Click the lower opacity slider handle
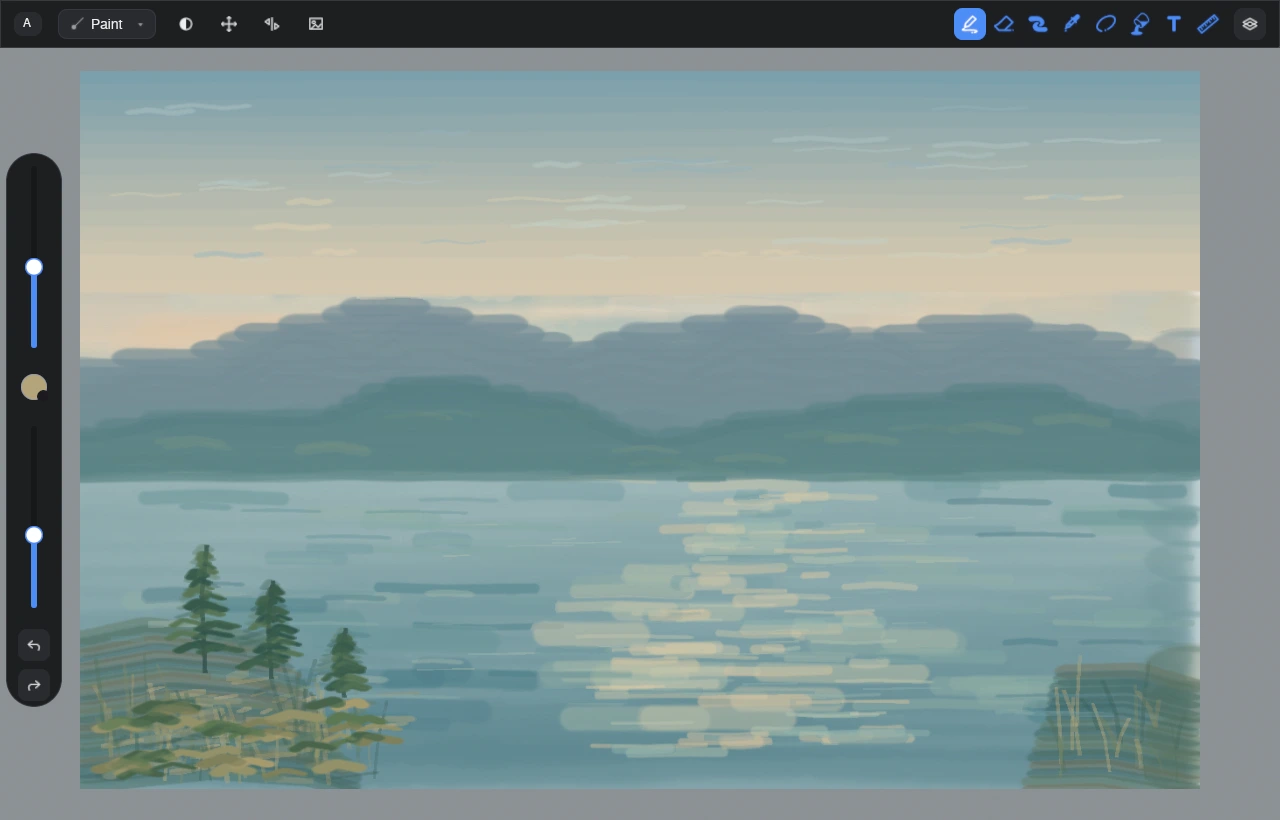Screen dimensions: 1280x820 pos(34,535)
